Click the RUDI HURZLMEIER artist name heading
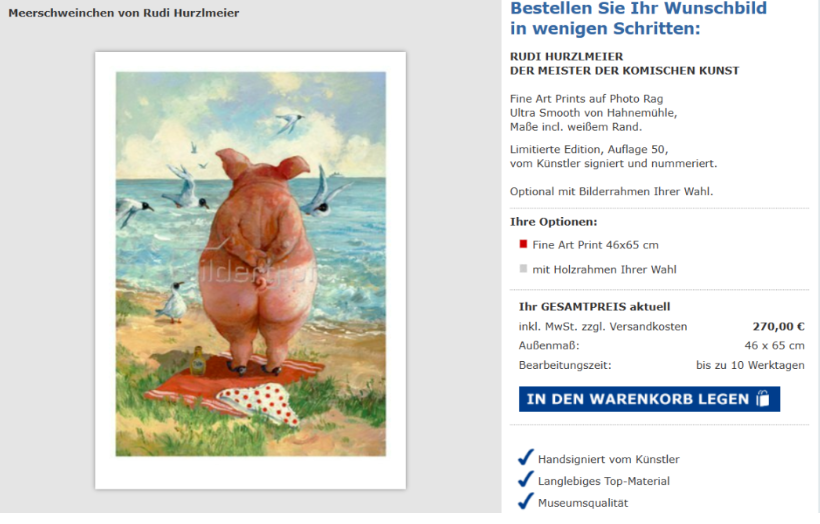 coord(566,56)
